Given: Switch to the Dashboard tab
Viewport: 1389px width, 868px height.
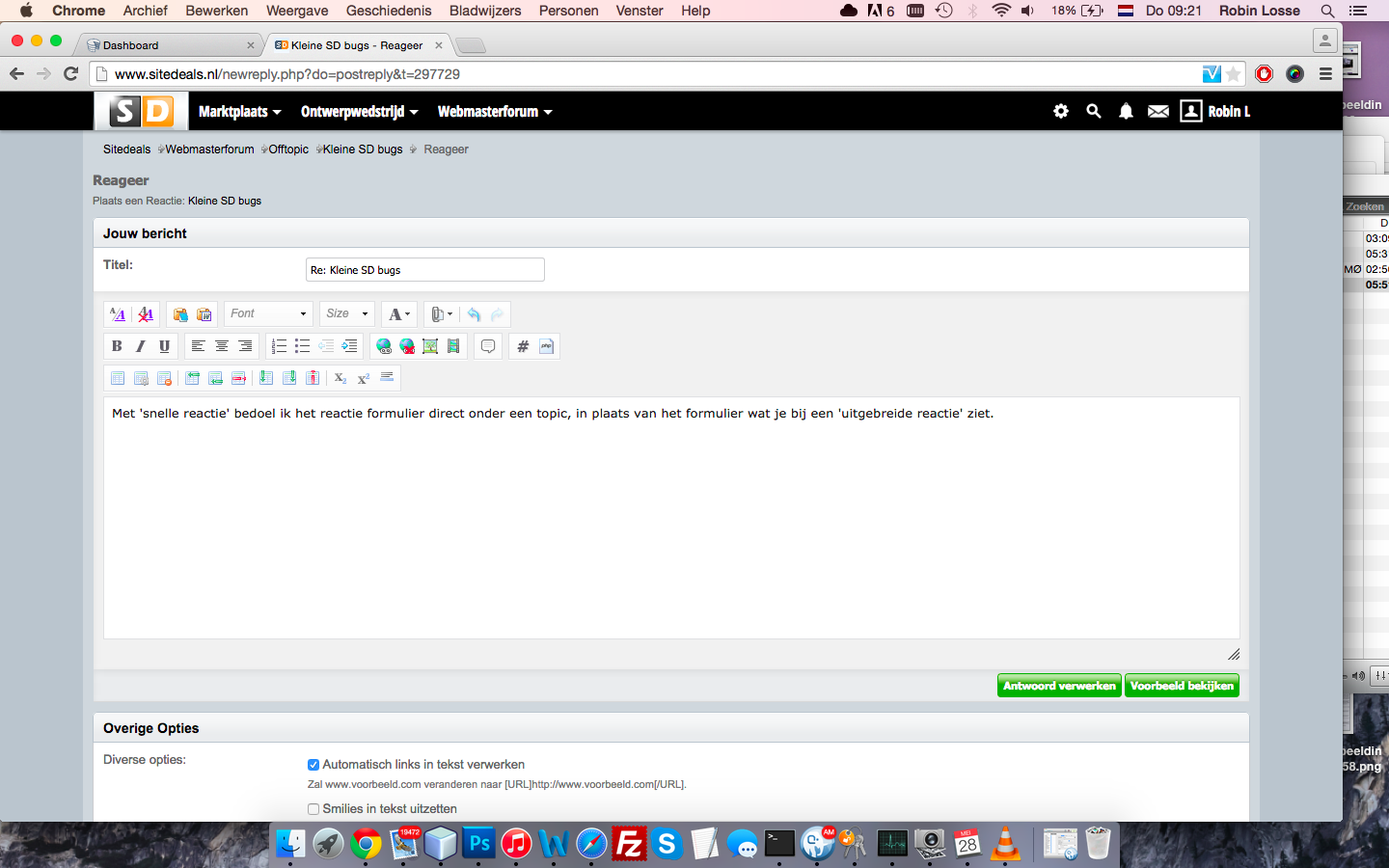Looking at the screenshot, I should click(170, 45).
